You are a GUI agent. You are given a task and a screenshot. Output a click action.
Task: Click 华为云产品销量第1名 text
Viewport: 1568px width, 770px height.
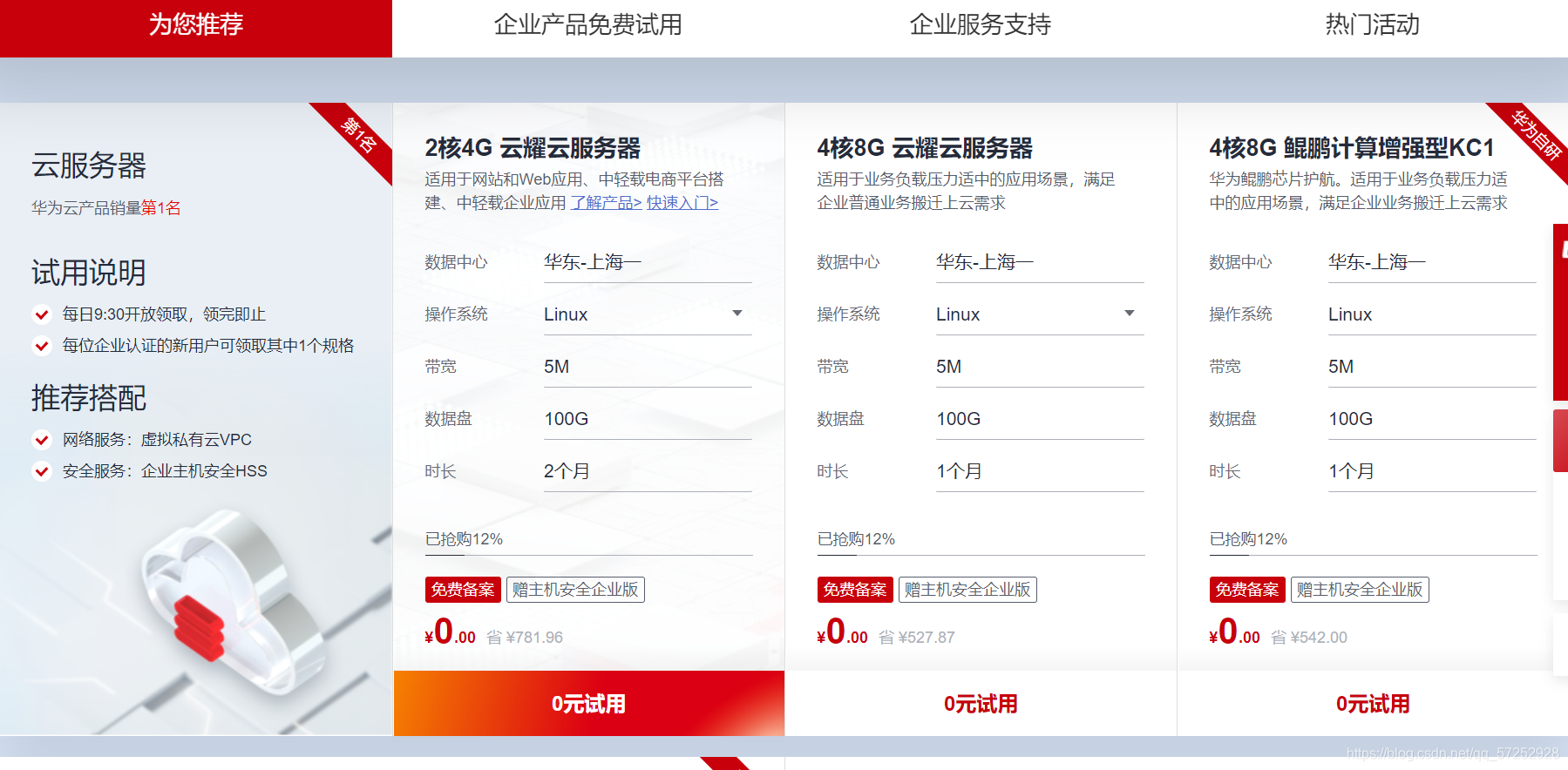tap(106, 208)
